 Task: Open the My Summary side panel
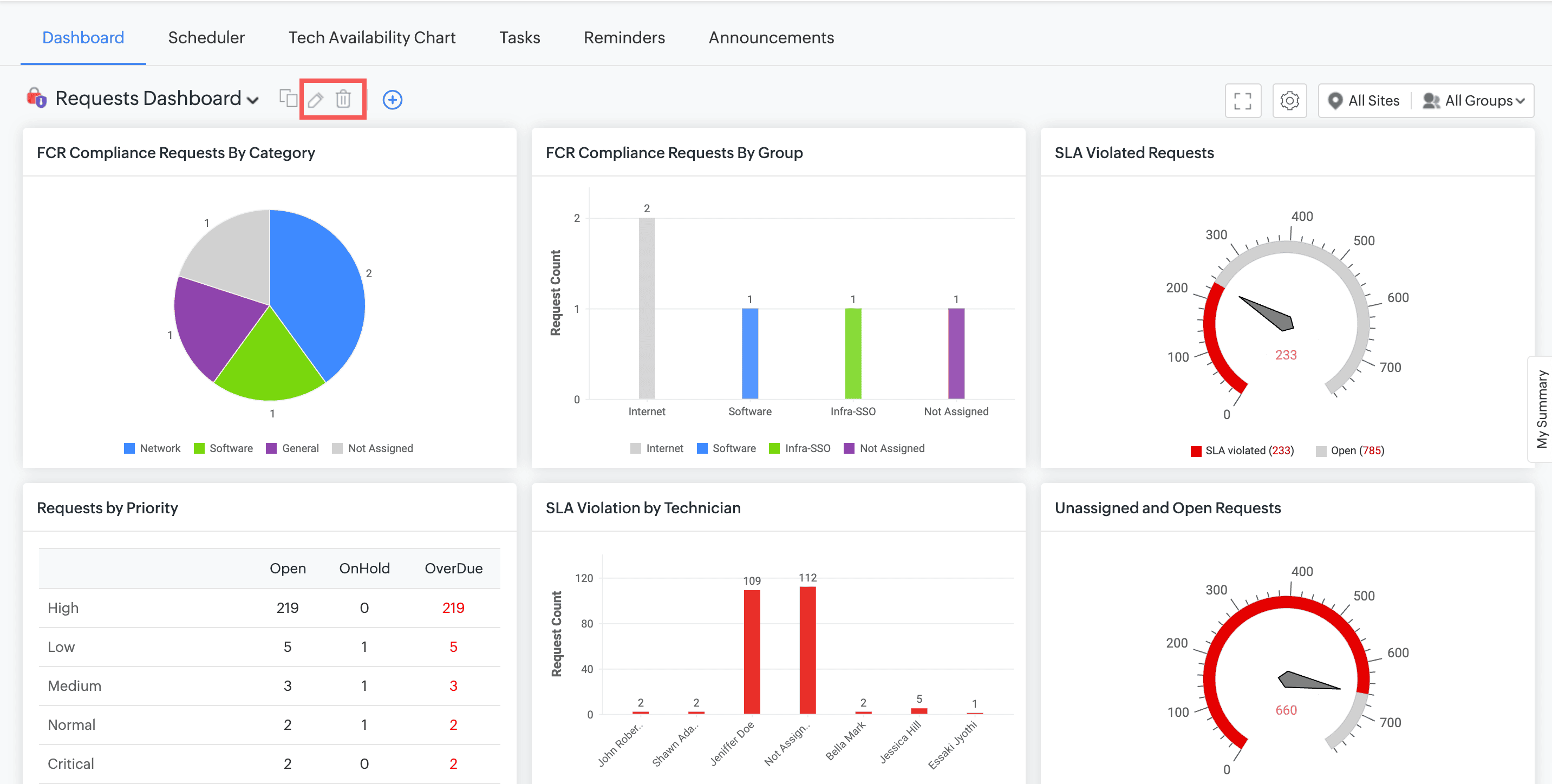[1541, 409]
